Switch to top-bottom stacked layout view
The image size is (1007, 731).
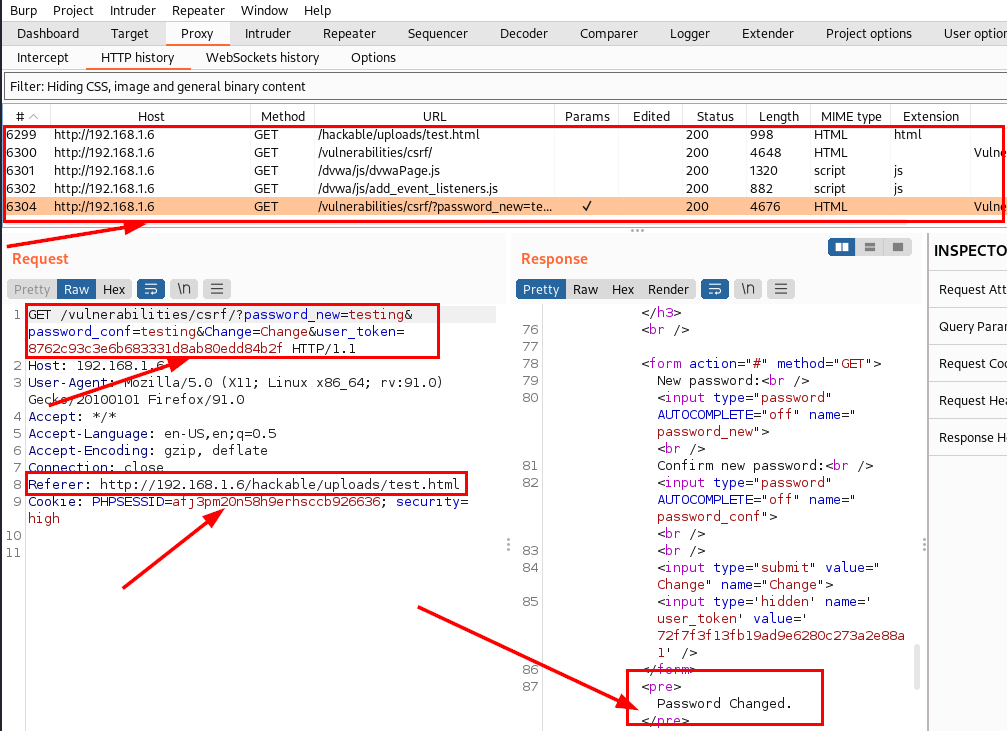coord(870,247)
